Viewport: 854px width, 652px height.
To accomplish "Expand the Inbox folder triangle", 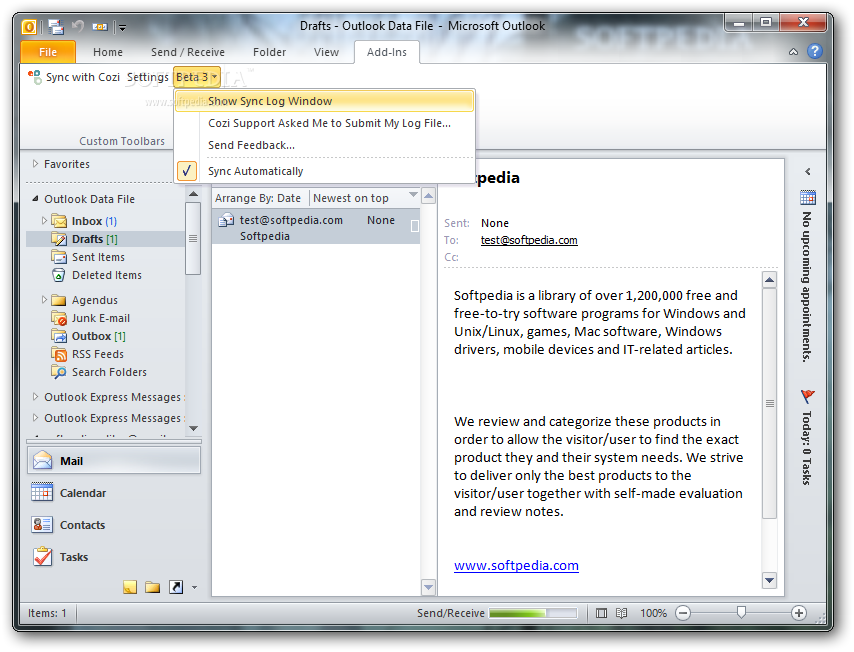I will (44, 221).
